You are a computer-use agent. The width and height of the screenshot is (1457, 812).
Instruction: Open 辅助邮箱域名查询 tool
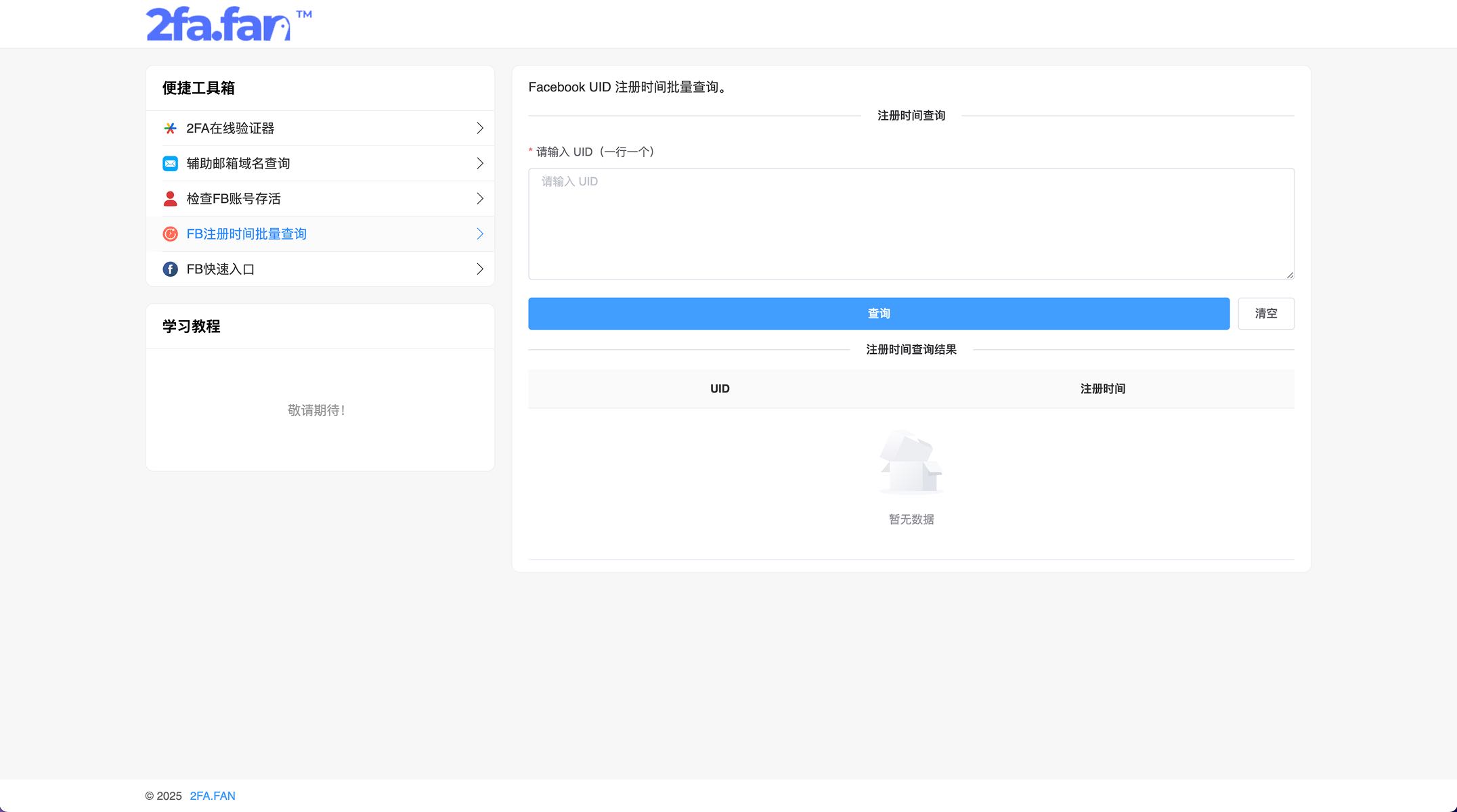(320, 164)
